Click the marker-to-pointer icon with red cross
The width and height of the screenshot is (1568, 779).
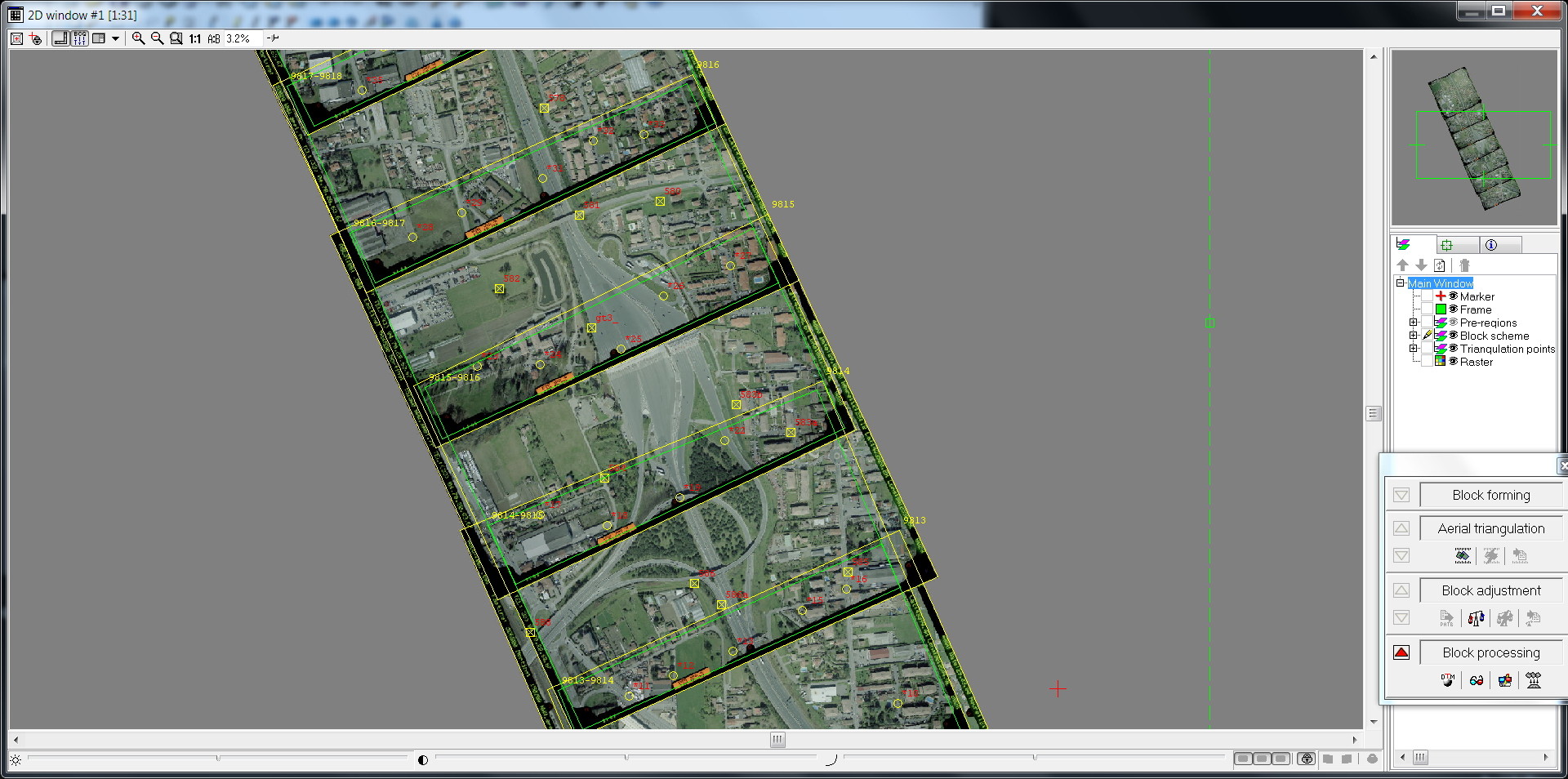35,38
